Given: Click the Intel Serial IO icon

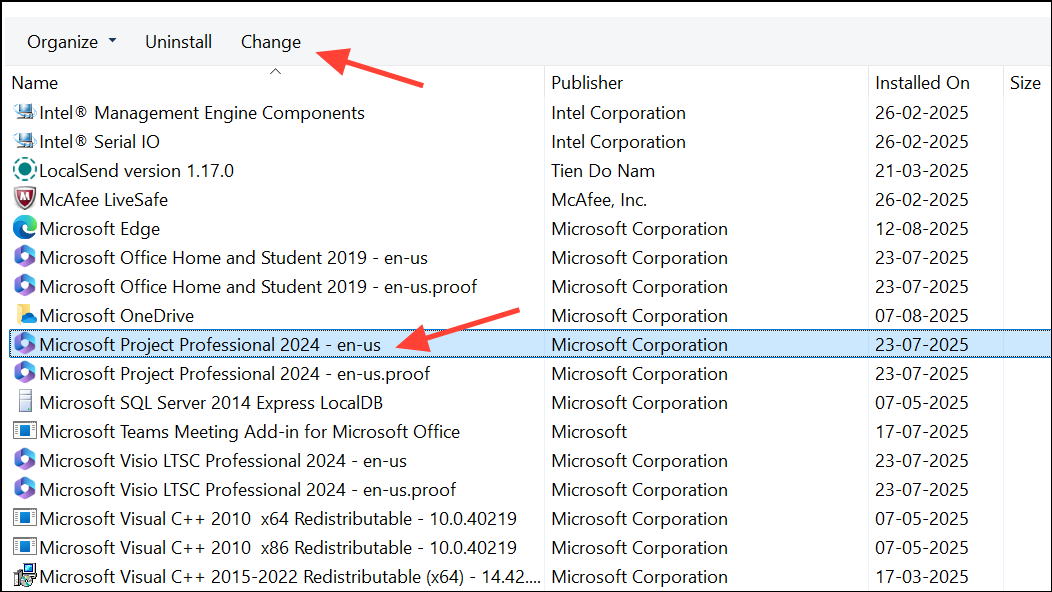Looking at the screenshot, I should pyautogui.click(x=24, y=141).
